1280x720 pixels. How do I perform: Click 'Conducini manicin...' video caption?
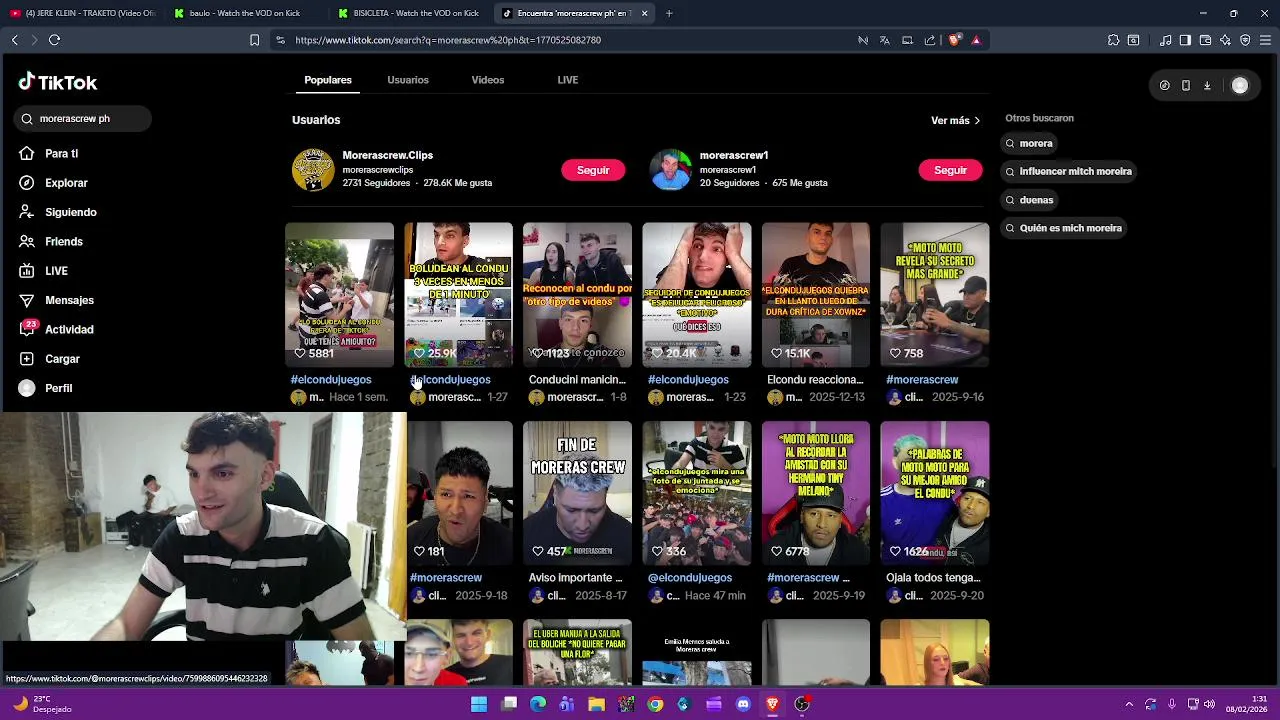577,380
